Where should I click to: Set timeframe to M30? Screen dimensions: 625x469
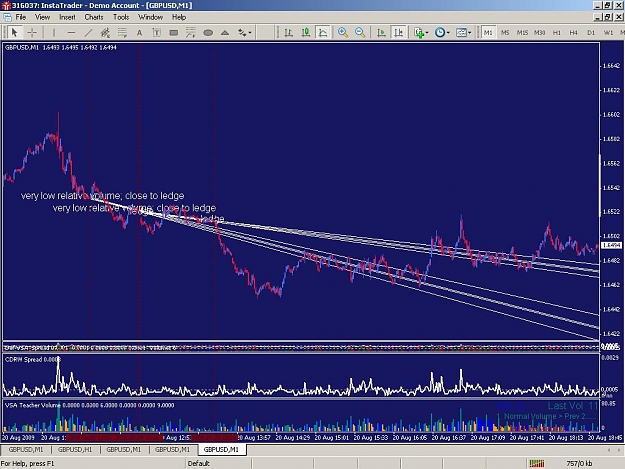[x=539, y=32]
